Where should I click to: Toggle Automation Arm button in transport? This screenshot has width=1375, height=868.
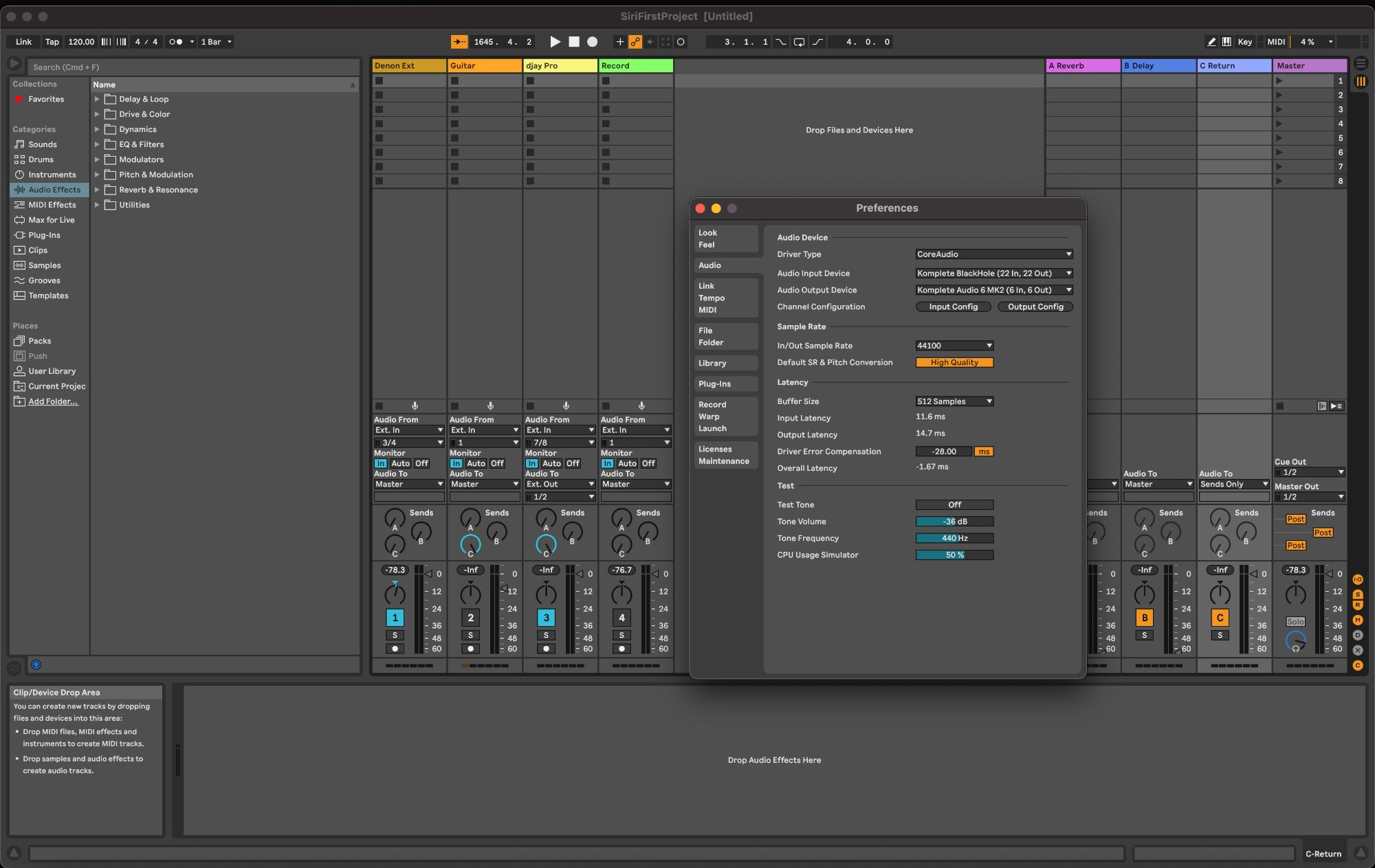pos(635,42)
